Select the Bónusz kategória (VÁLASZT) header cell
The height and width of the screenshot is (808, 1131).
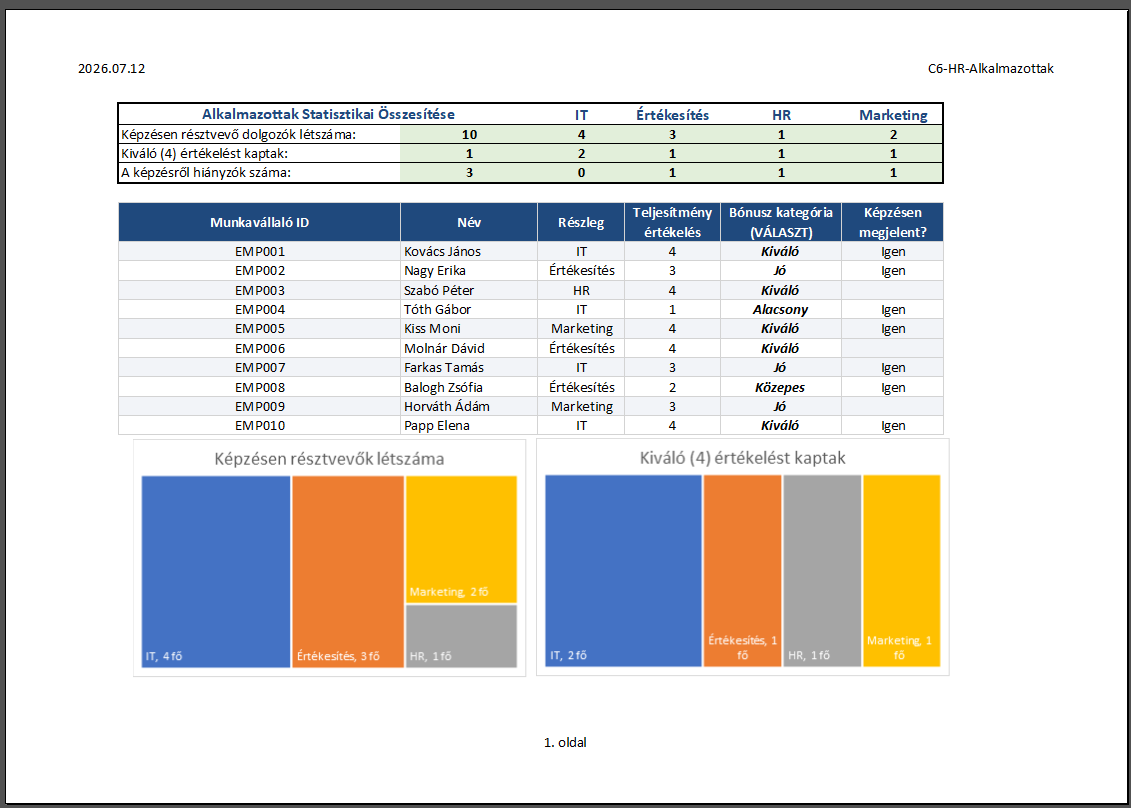coord(780,222)
